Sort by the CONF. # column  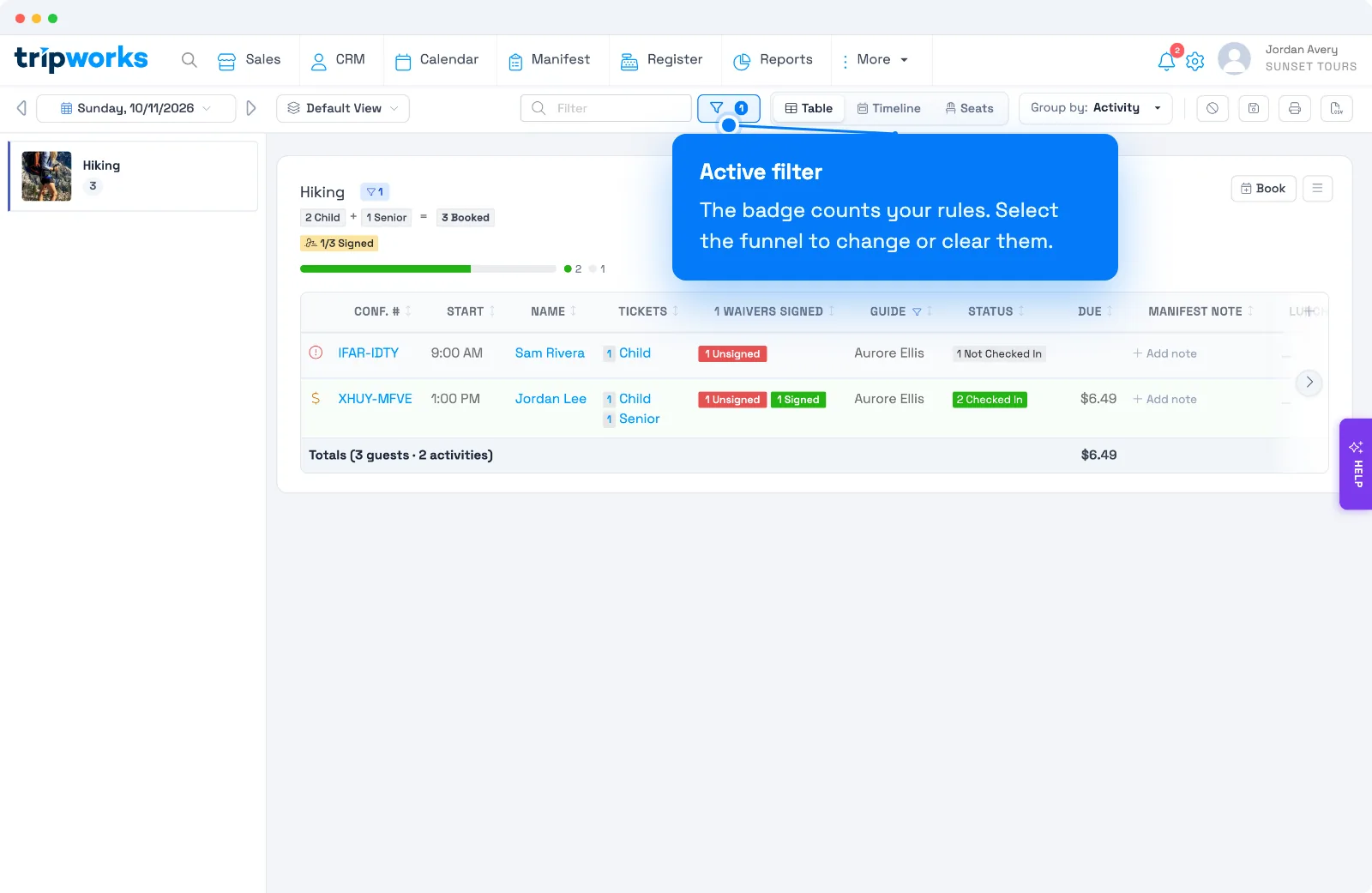(x=382, y=311)
